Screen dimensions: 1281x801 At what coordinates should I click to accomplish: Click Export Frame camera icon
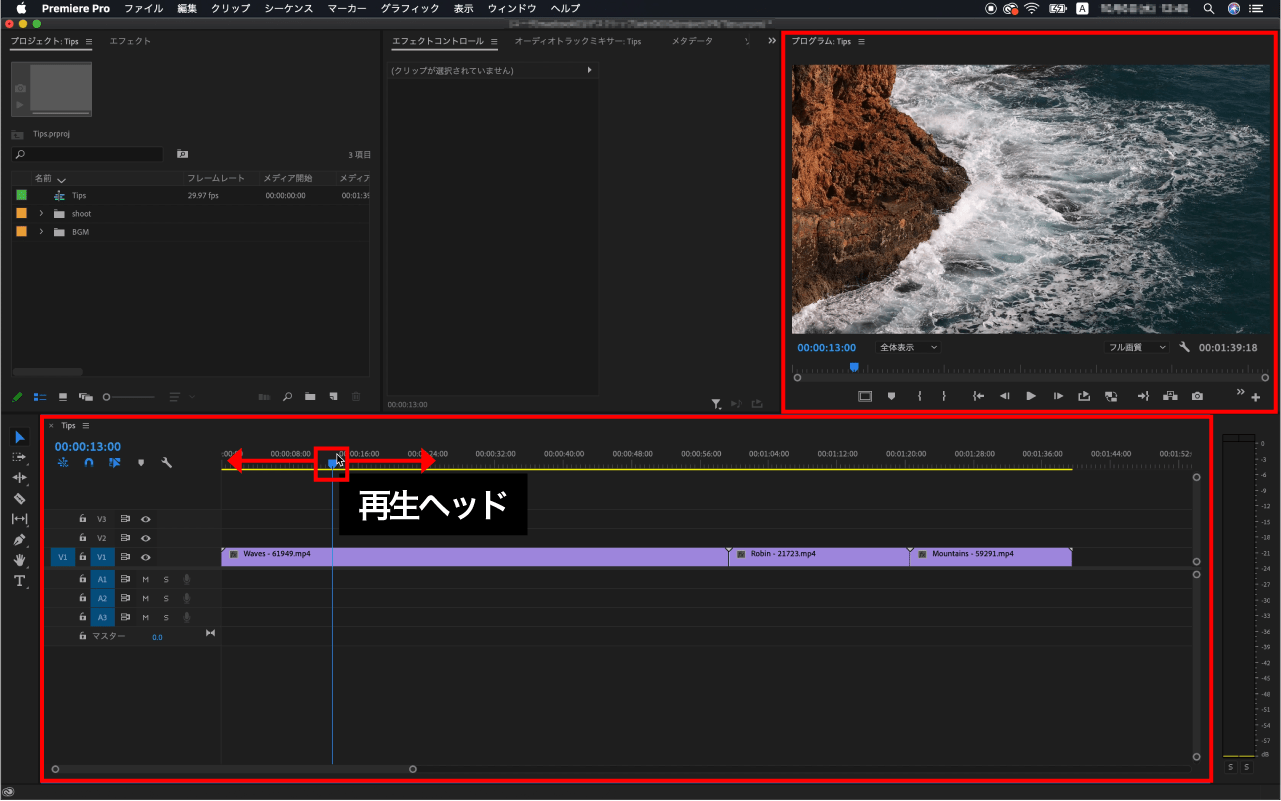[x=1198, y=396]
